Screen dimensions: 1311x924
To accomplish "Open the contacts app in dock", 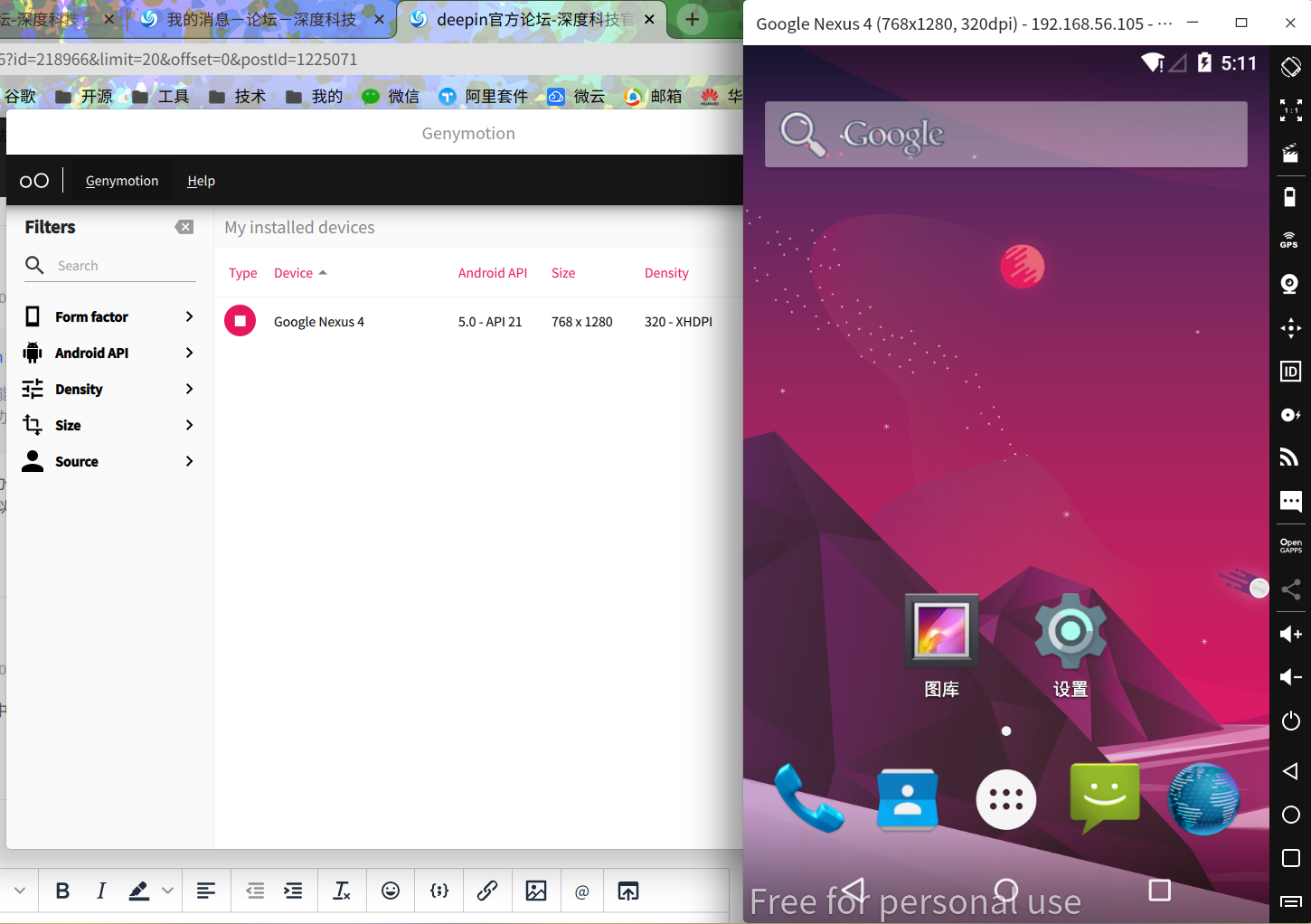I will point(908,799).
